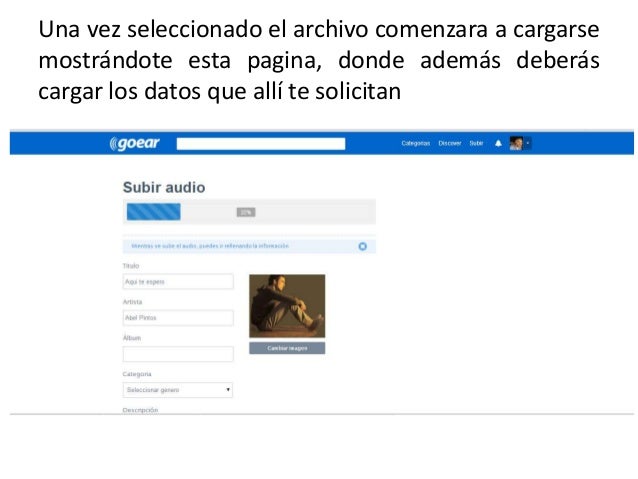Screen dimensions: 638x479
Task: Click the Titulo input field
Action: click(178, 282)
